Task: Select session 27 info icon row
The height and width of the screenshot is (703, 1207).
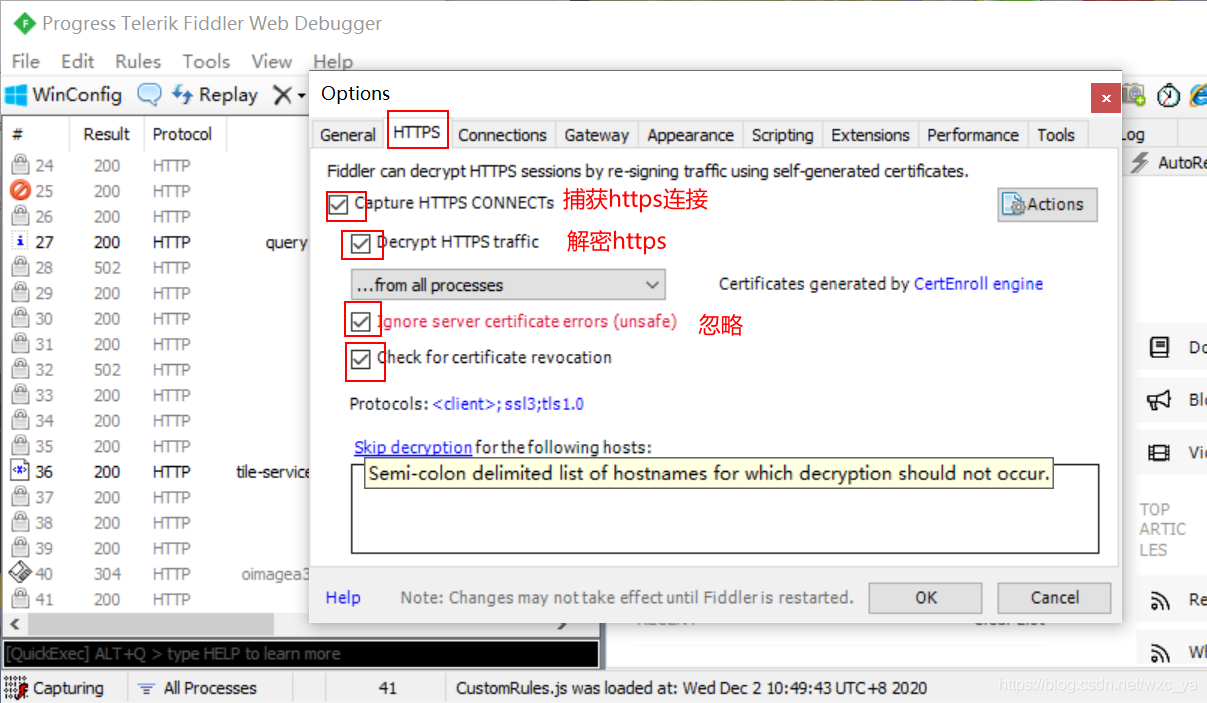Action: click(x=20, y=242)
